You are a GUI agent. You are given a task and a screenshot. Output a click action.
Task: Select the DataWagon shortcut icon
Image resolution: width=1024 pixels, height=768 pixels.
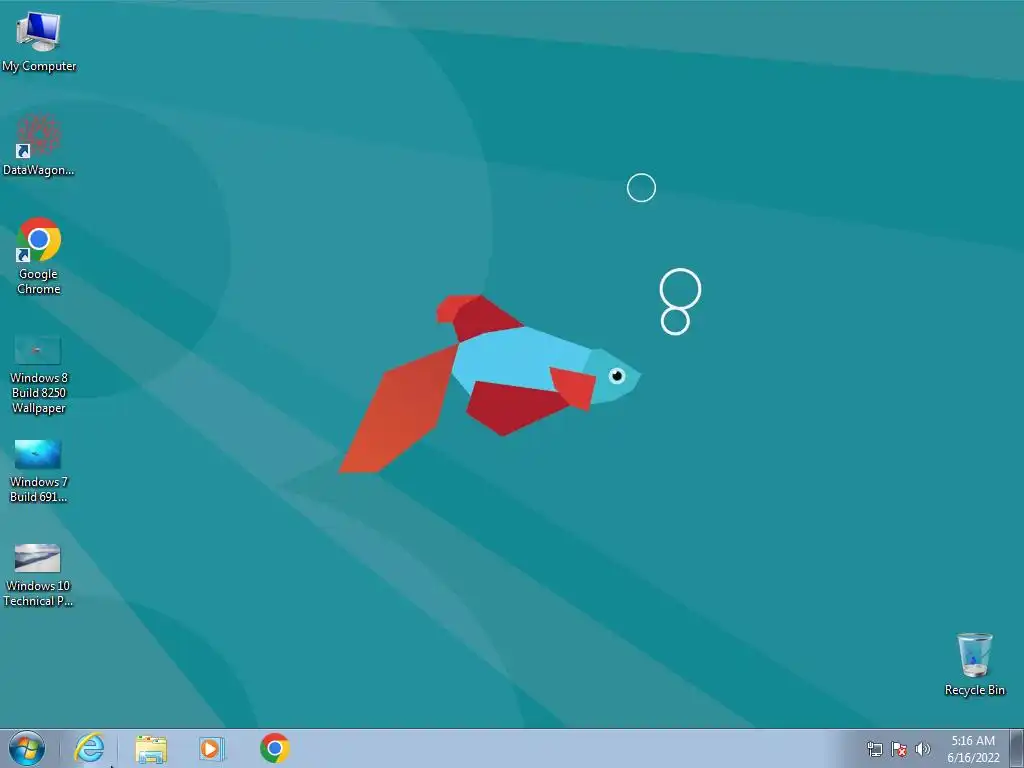39,145
